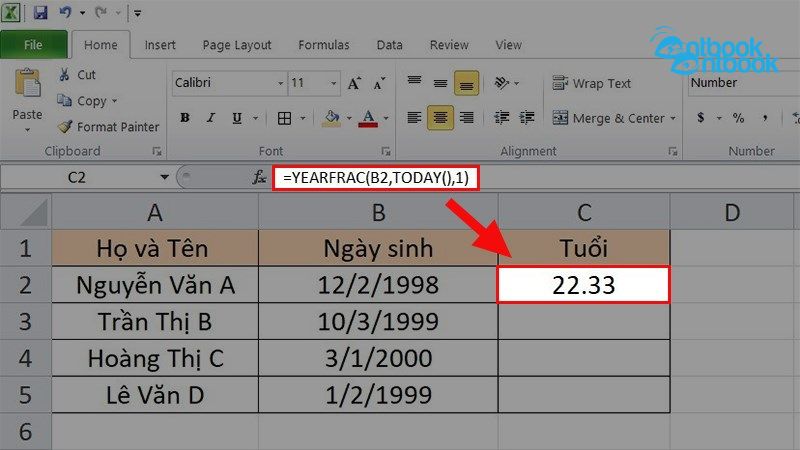Select cell C2 containing 22.33

pyautogui.click(x=584, y=285)
